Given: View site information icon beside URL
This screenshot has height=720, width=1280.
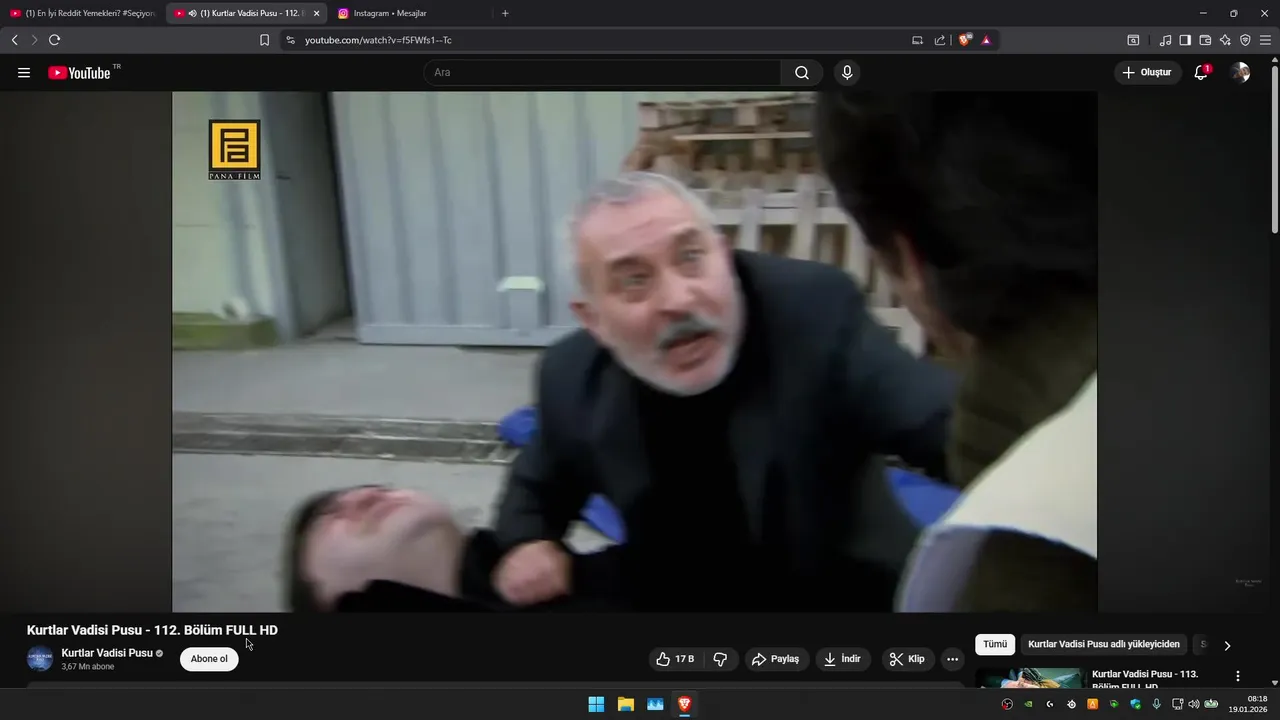Looking at the screenshot, I should [290, 40].
